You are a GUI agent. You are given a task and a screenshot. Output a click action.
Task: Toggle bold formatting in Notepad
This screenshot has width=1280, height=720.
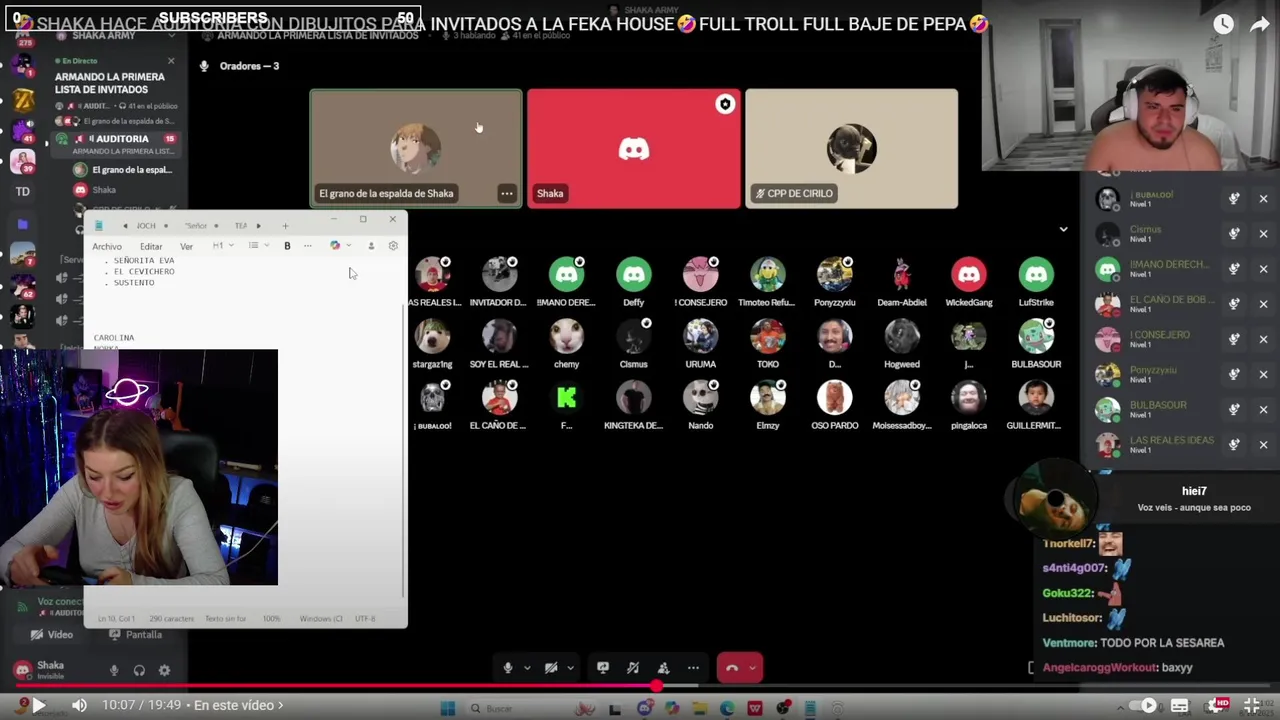287,246
